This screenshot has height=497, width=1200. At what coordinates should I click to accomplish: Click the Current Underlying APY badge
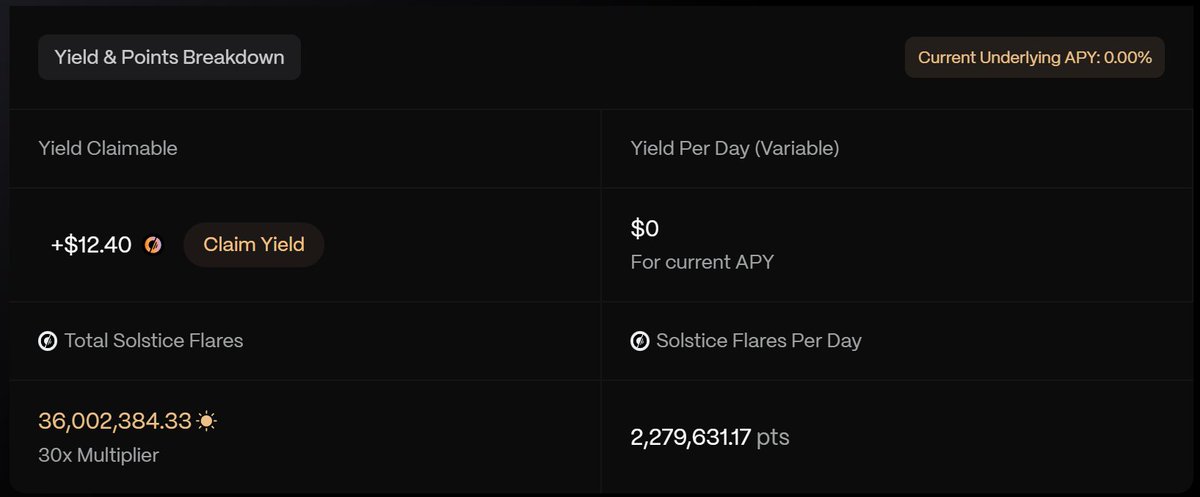click(1035, 58)
